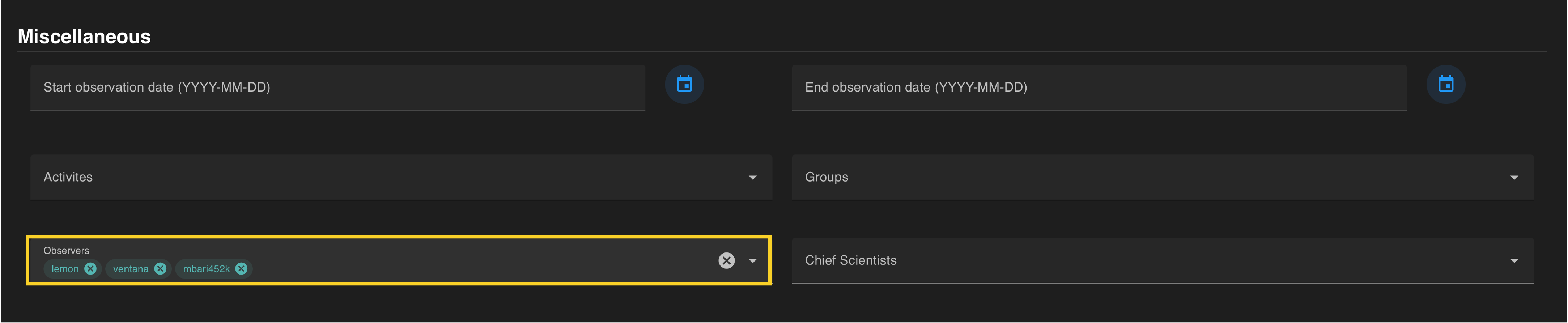This screenshot has height=323, width=1568.
Task: Open calendar picker for start observation date
Action: click(x=684, y=85)
